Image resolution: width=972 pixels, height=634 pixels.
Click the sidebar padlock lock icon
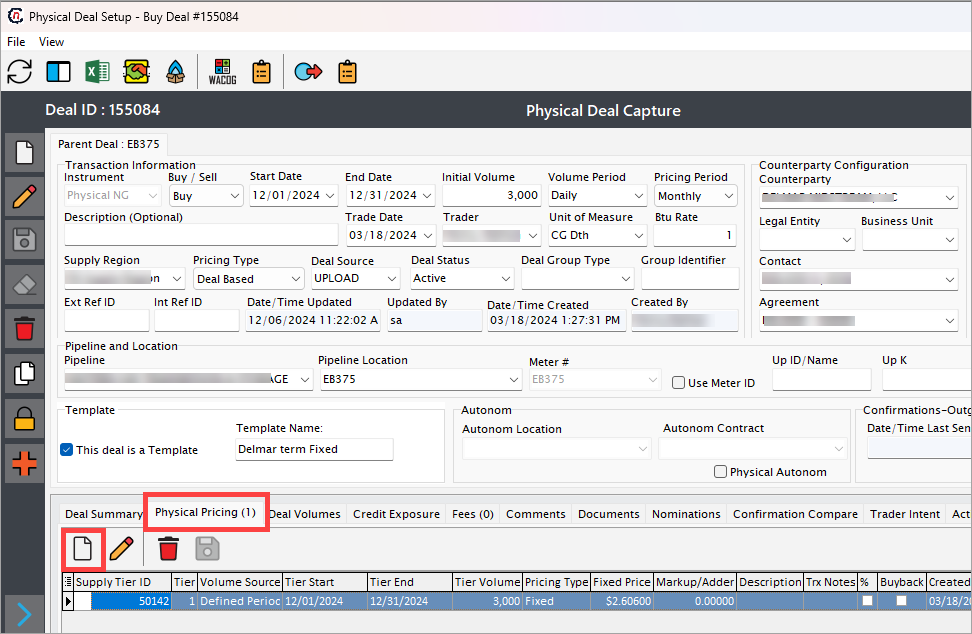coord(24,418)
